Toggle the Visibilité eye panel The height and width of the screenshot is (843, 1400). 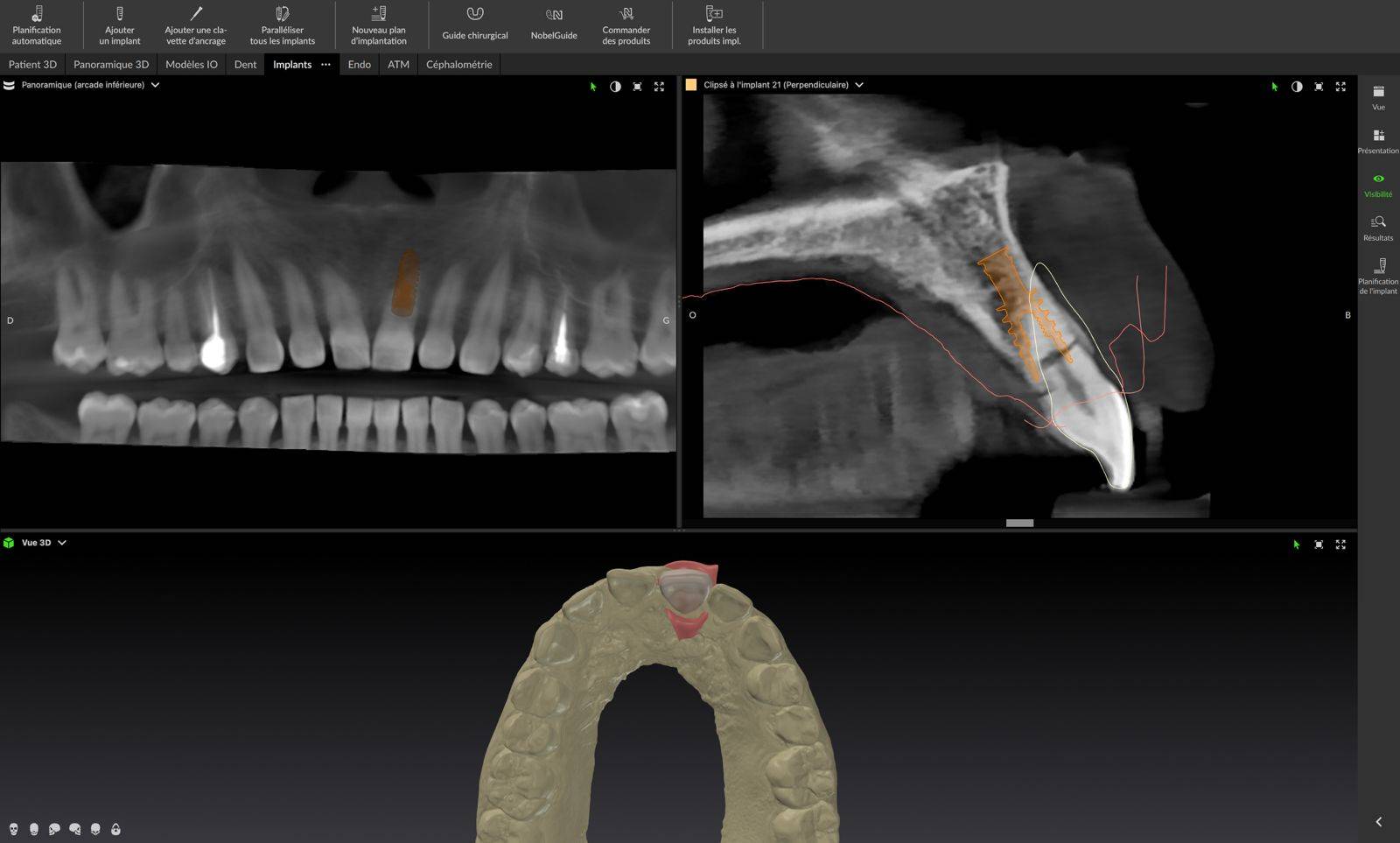(x=1378, y=184)
